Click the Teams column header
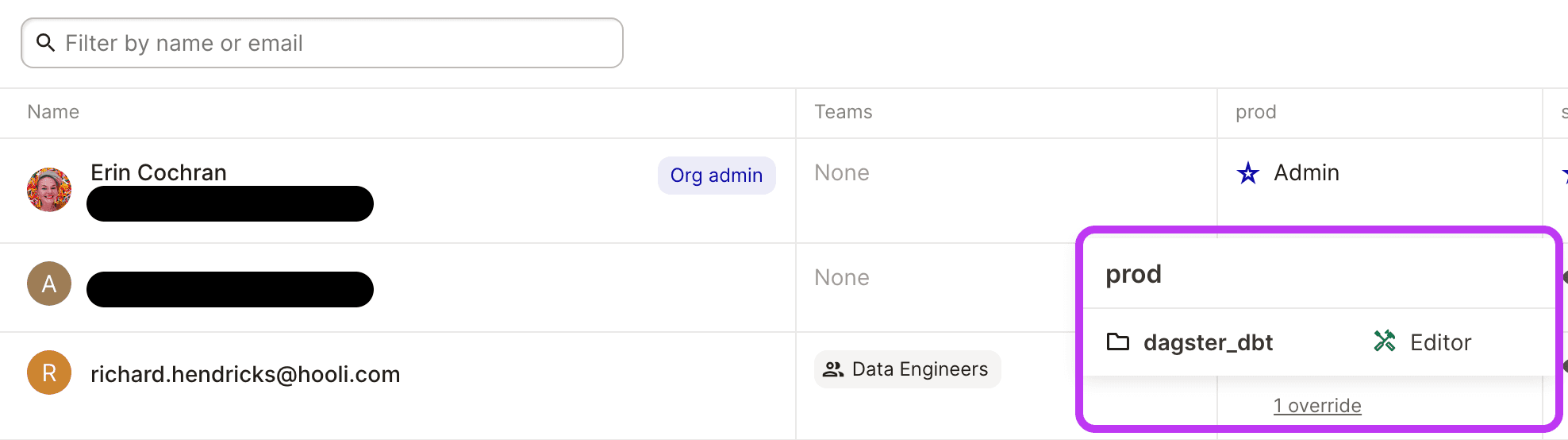 [x=843, y=112]
